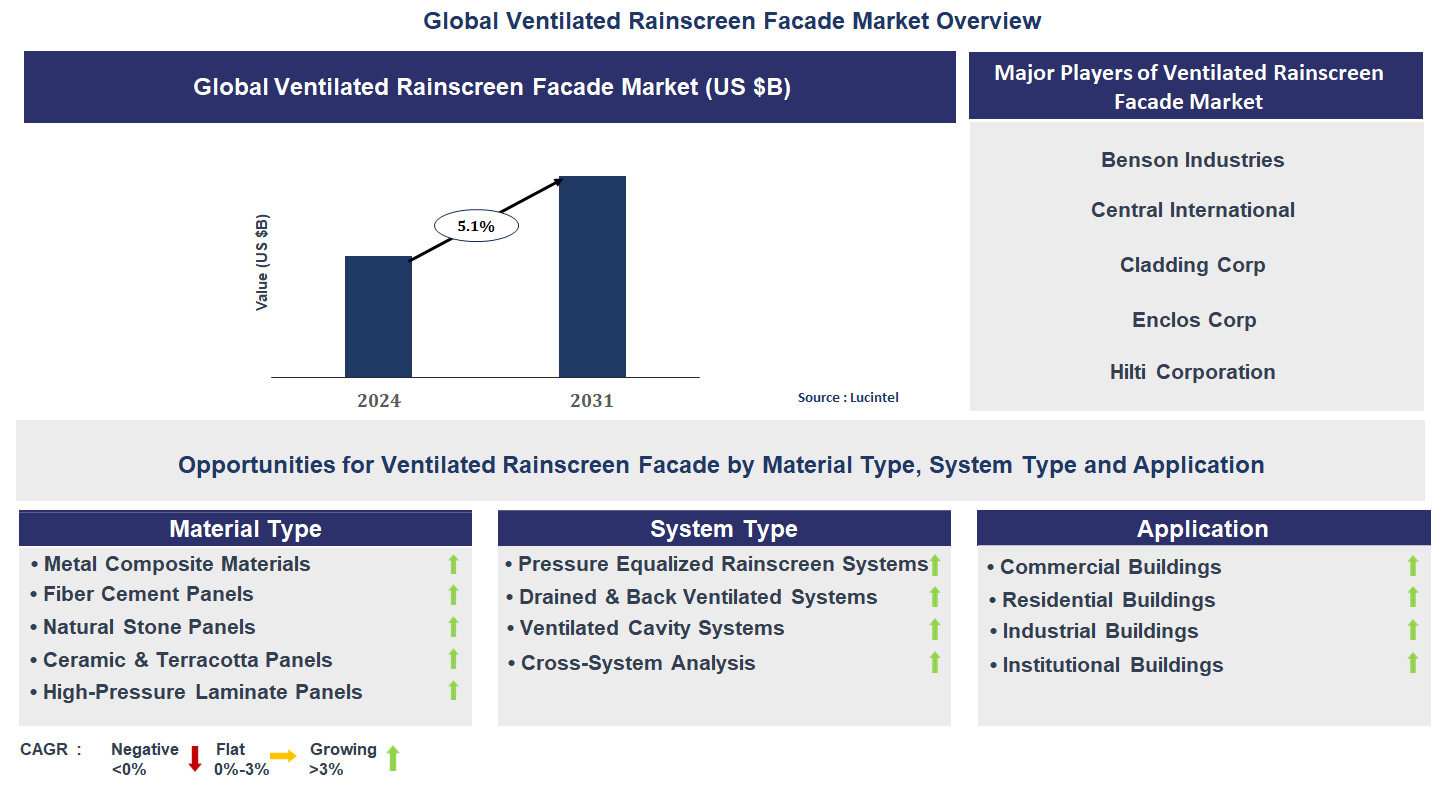The image size is (1453, 807).
Task: Click the green arrow beside Metal Composite Materials
Action: tap(453, 564)
